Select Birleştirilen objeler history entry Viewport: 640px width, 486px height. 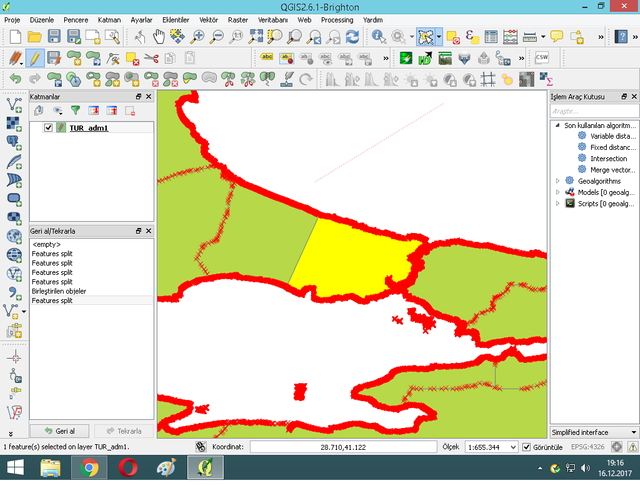point(59,291)
